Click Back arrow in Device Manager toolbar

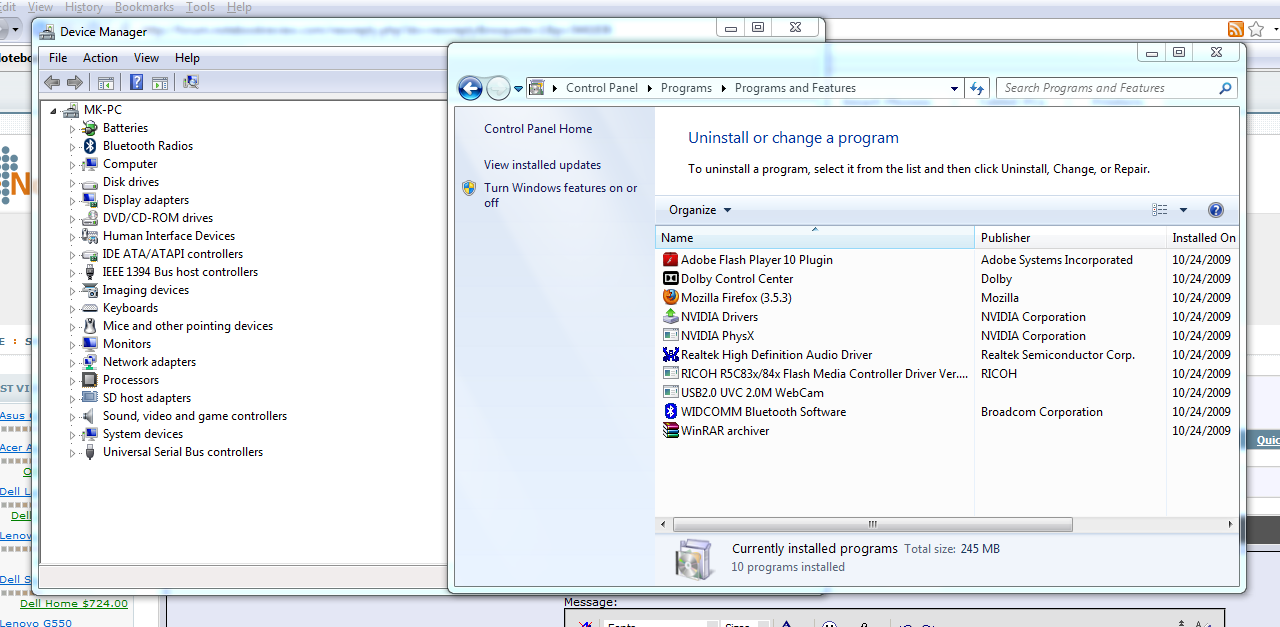(x=52, y=83)
